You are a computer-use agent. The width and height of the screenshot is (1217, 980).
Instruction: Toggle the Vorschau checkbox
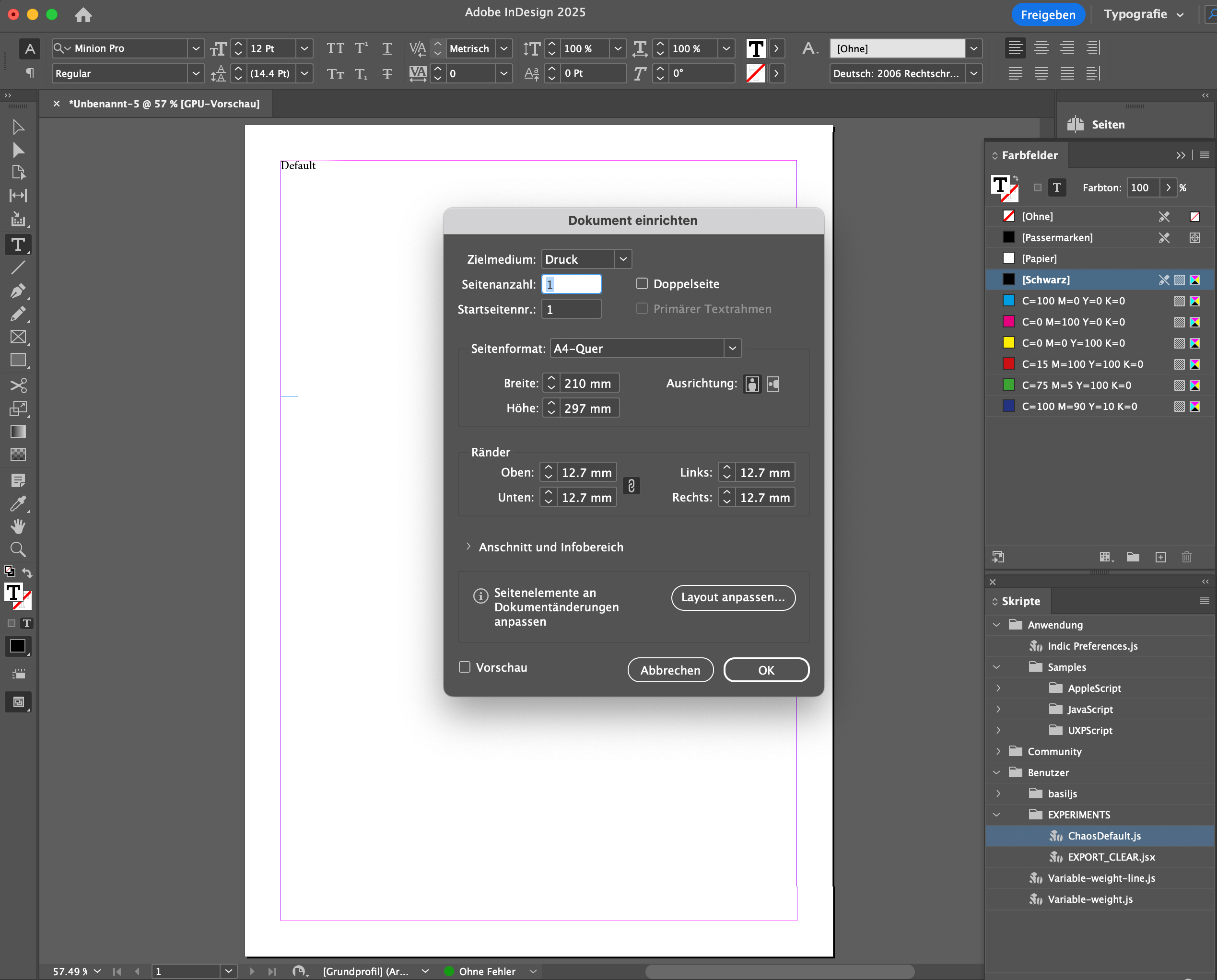(465, 667)
